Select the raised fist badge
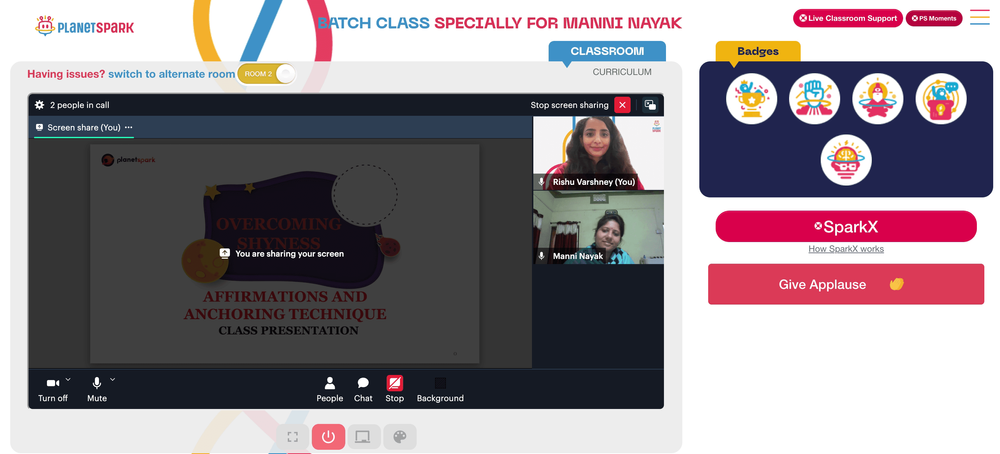1000x454 pixels. click(x=814, y=99)
